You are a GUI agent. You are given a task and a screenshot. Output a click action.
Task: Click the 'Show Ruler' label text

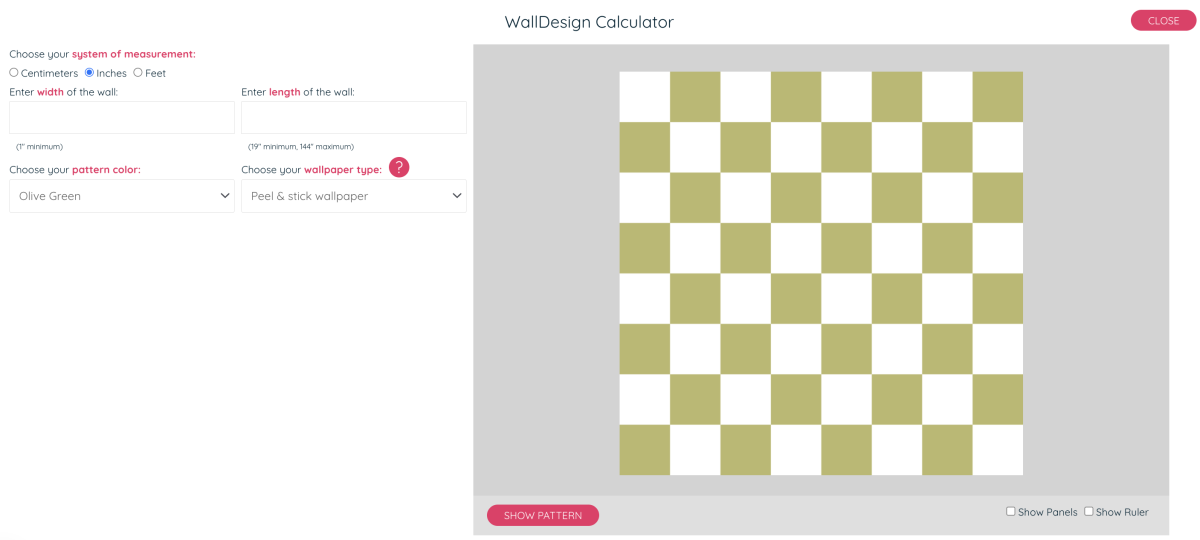pos(1122,512)
